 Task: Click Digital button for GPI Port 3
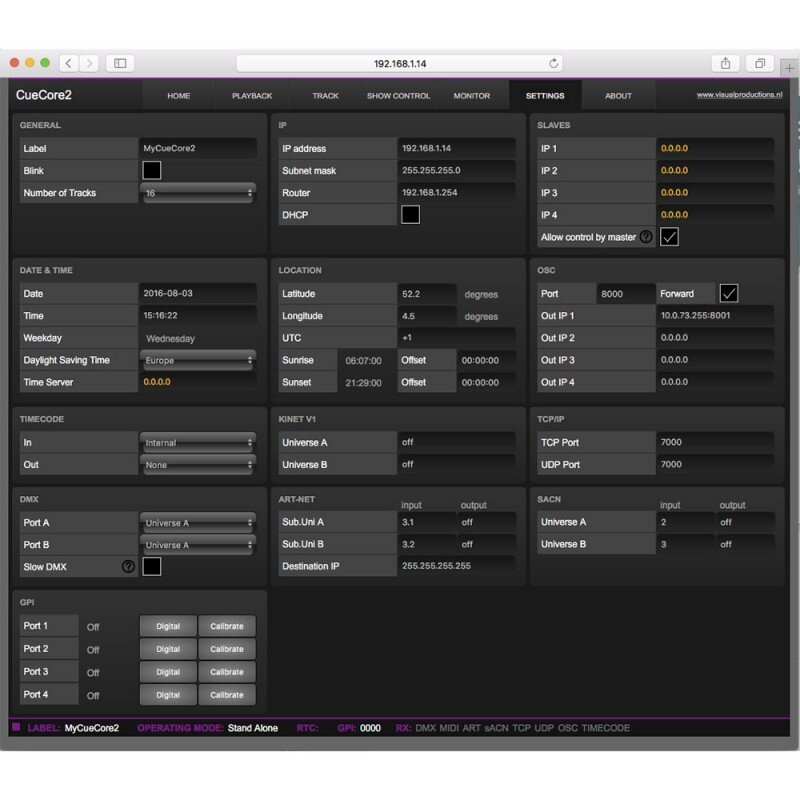(168, 672)
